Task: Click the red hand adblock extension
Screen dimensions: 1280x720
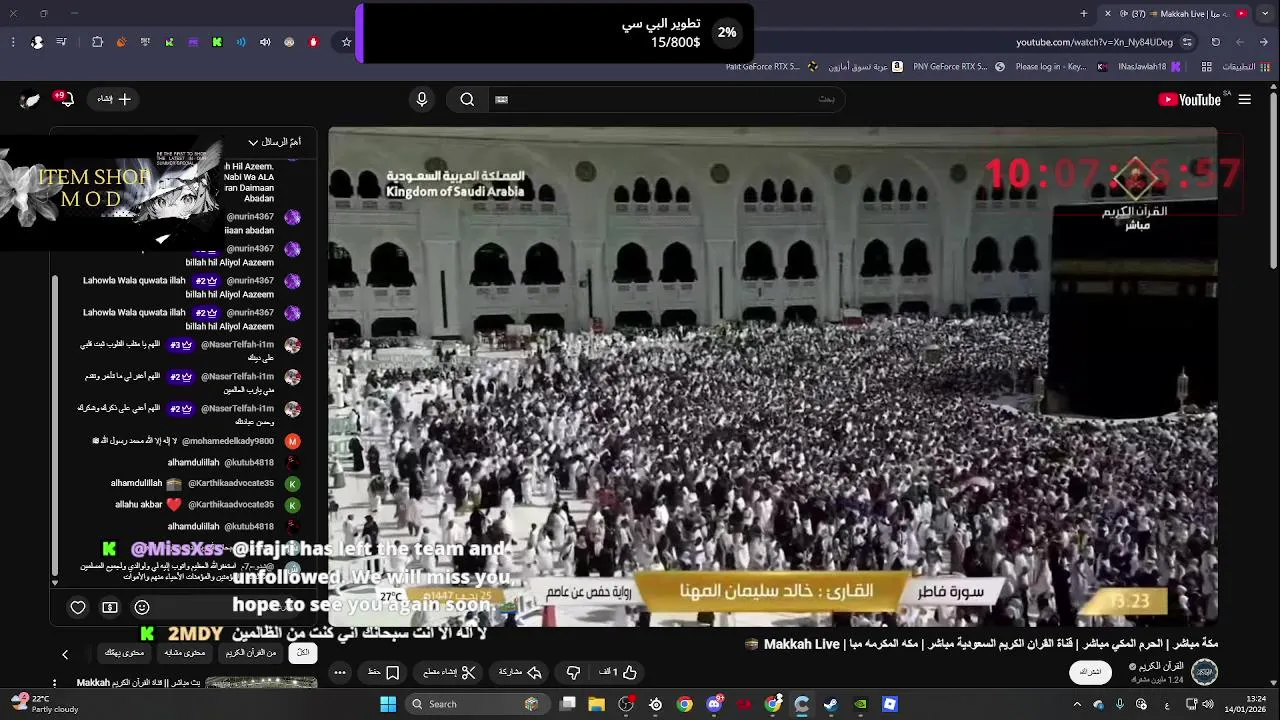Action: pos(313,42)
